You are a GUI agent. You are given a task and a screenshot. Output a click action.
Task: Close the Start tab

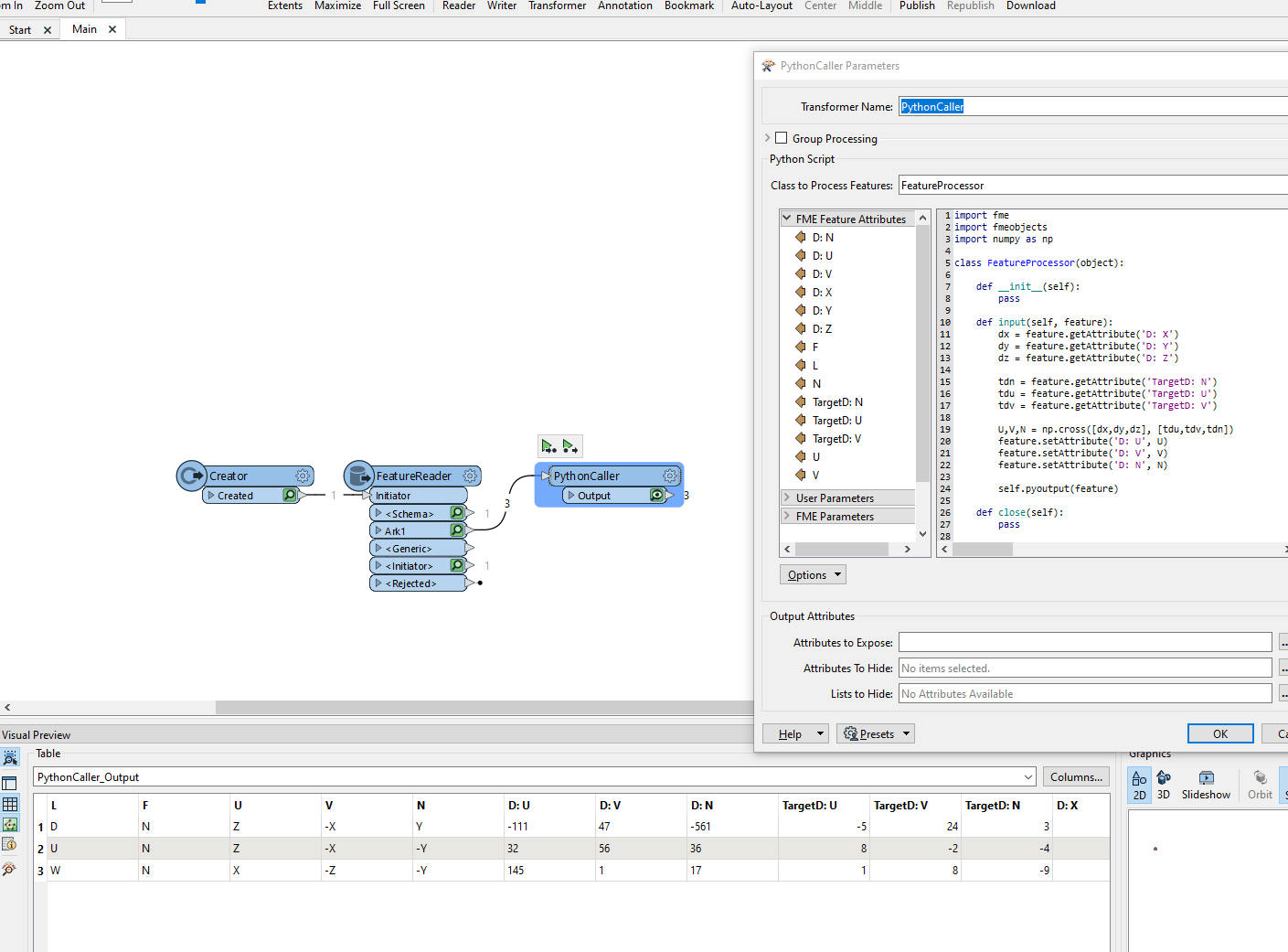[x=48, y=30]
